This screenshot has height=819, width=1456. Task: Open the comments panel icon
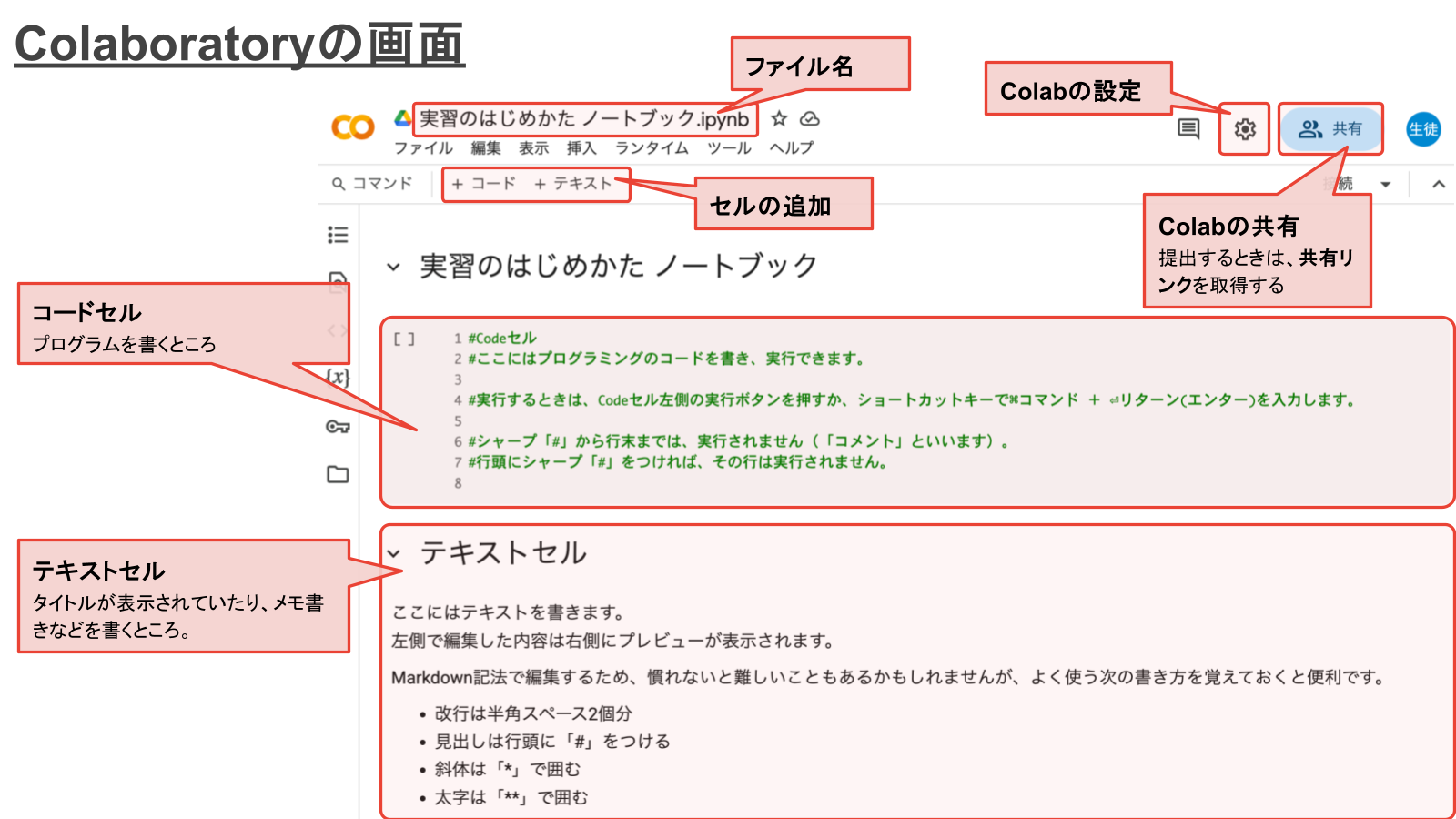(x=1188, y=128)
